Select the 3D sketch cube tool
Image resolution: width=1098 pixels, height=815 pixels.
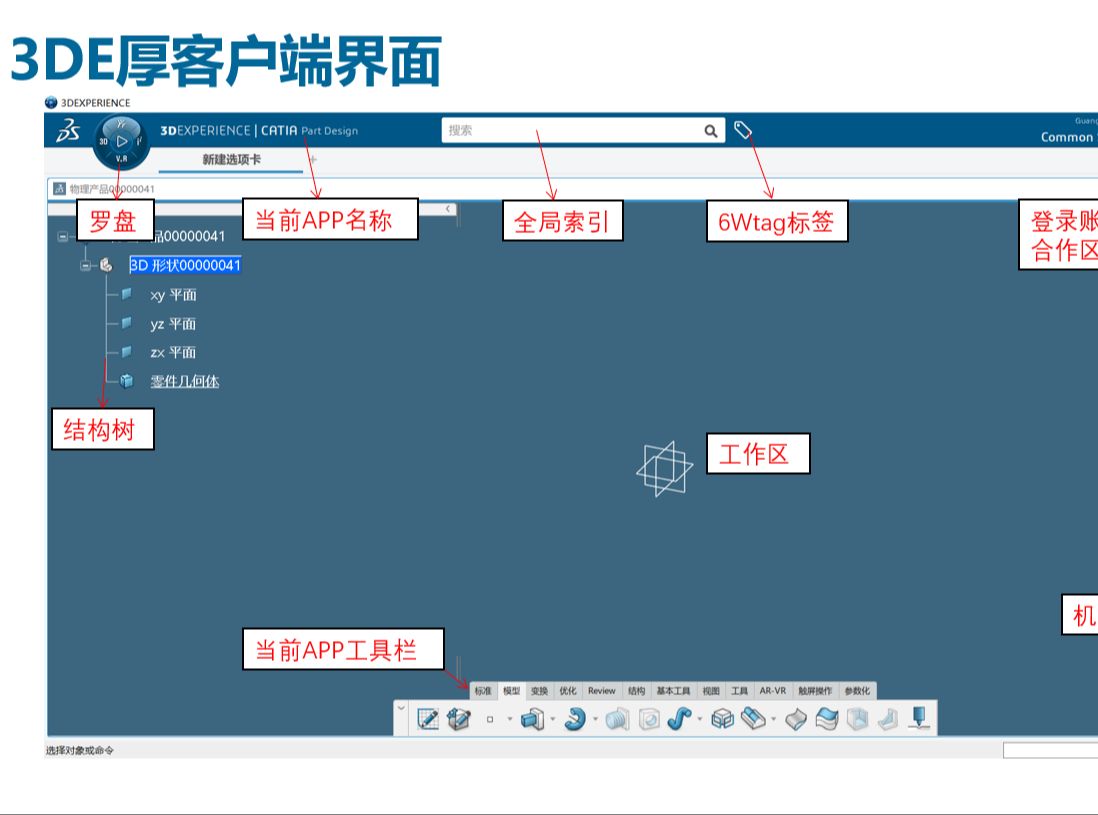pyautogui.click(x=459, y=719)
